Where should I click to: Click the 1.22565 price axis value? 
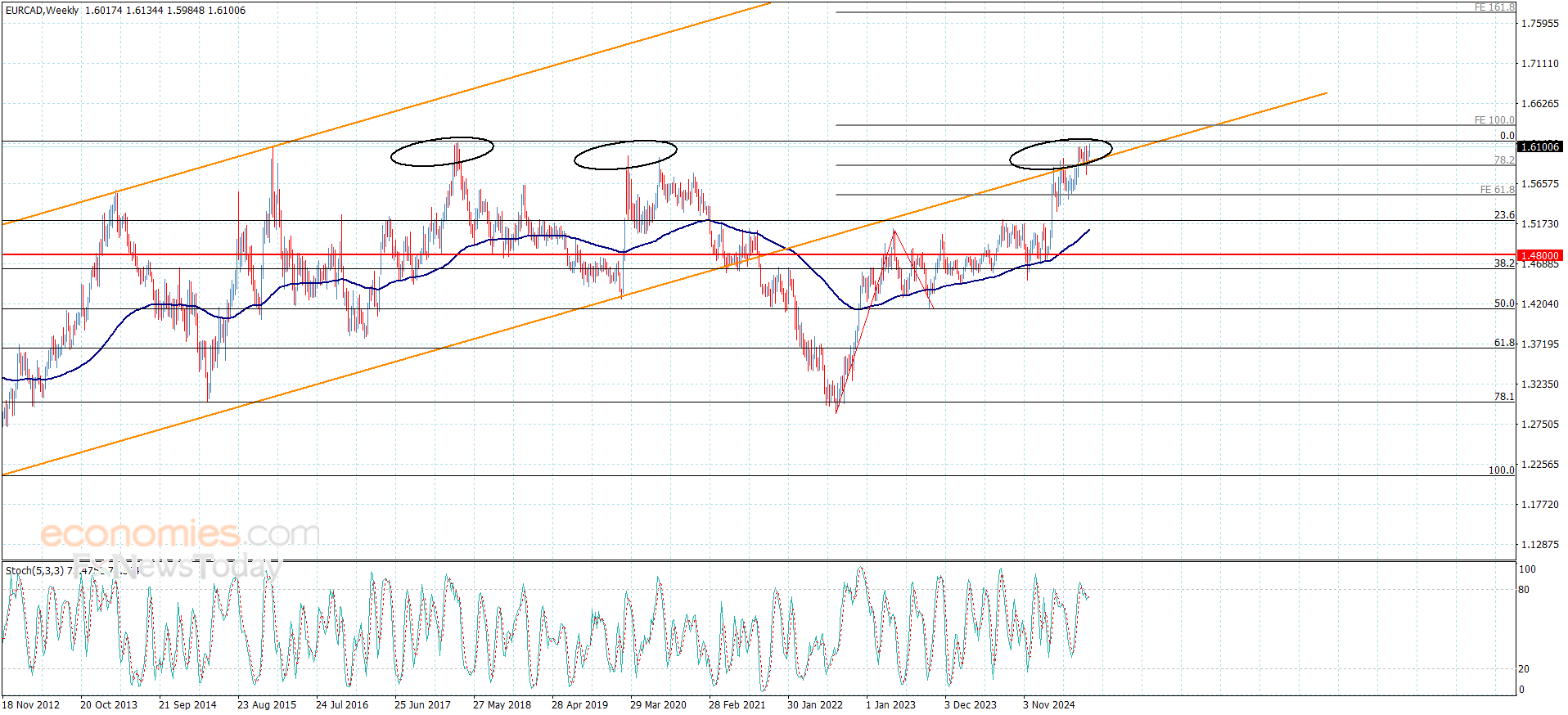1539,465
